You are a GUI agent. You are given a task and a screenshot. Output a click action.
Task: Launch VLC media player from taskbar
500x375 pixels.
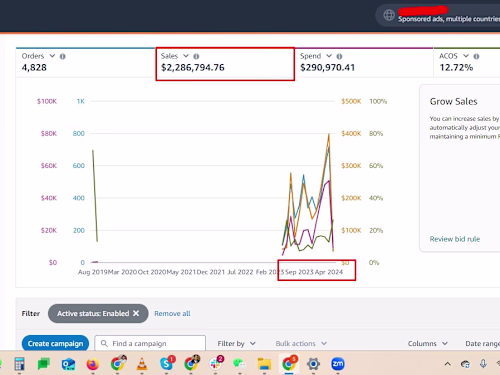click(142, 364)
